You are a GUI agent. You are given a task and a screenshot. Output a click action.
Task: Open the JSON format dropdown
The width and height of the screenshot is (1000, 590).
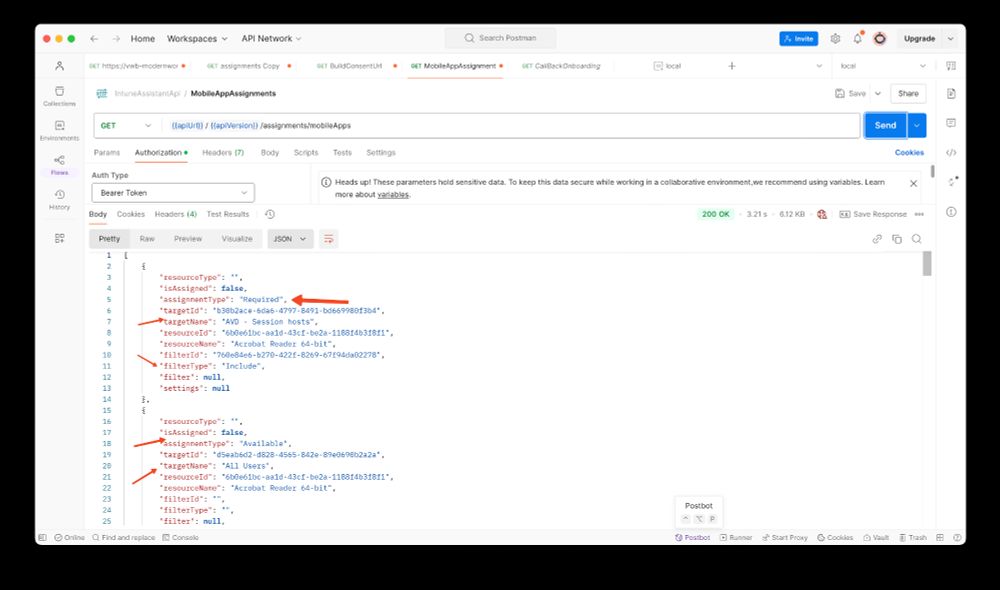coord(290,239)
